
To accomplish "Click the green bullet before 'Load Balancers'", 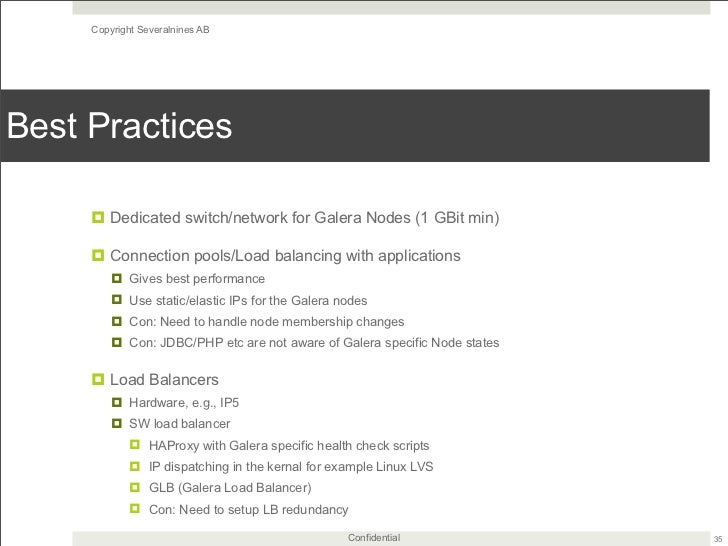I will [x=98, y=379].
